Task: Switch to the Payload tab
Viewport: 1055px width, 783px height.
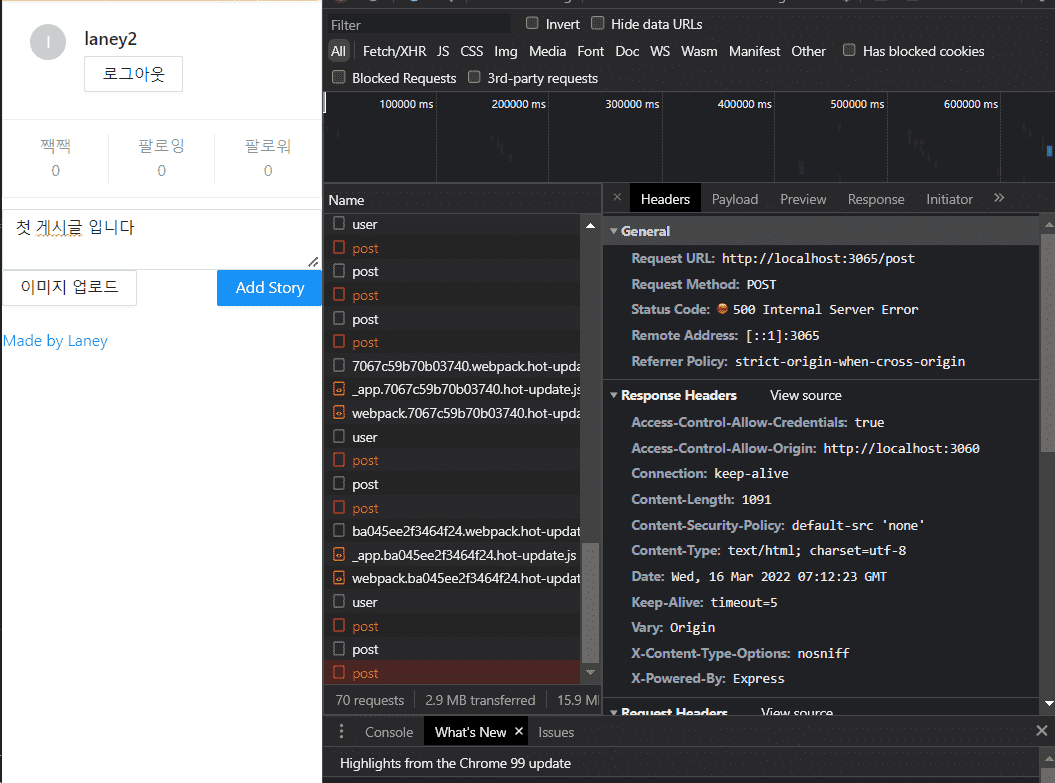Action: coord(735,199)
